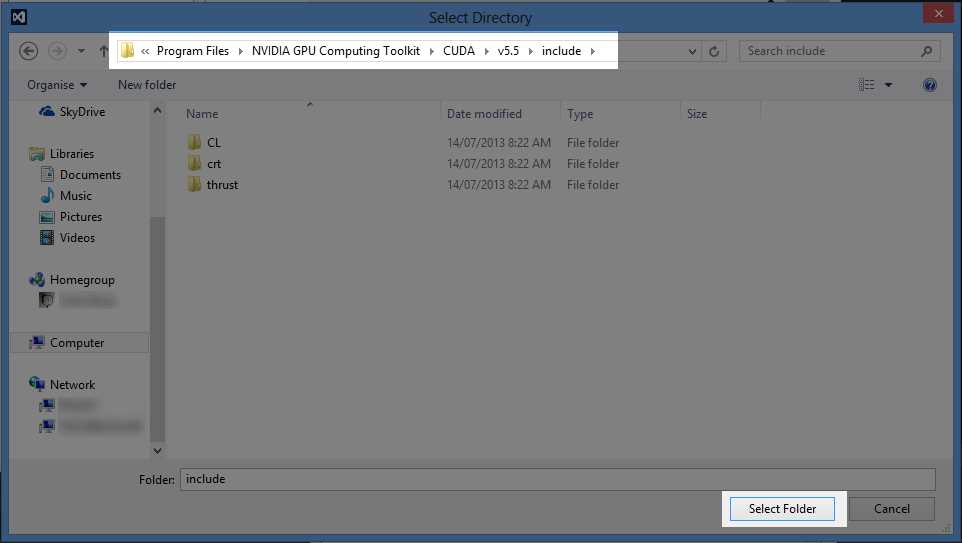Viewport: 962px width, 543px height.
Task: Open the recent locations dropdown arrow
Action: pyautogui.click(x=81, y=51)
